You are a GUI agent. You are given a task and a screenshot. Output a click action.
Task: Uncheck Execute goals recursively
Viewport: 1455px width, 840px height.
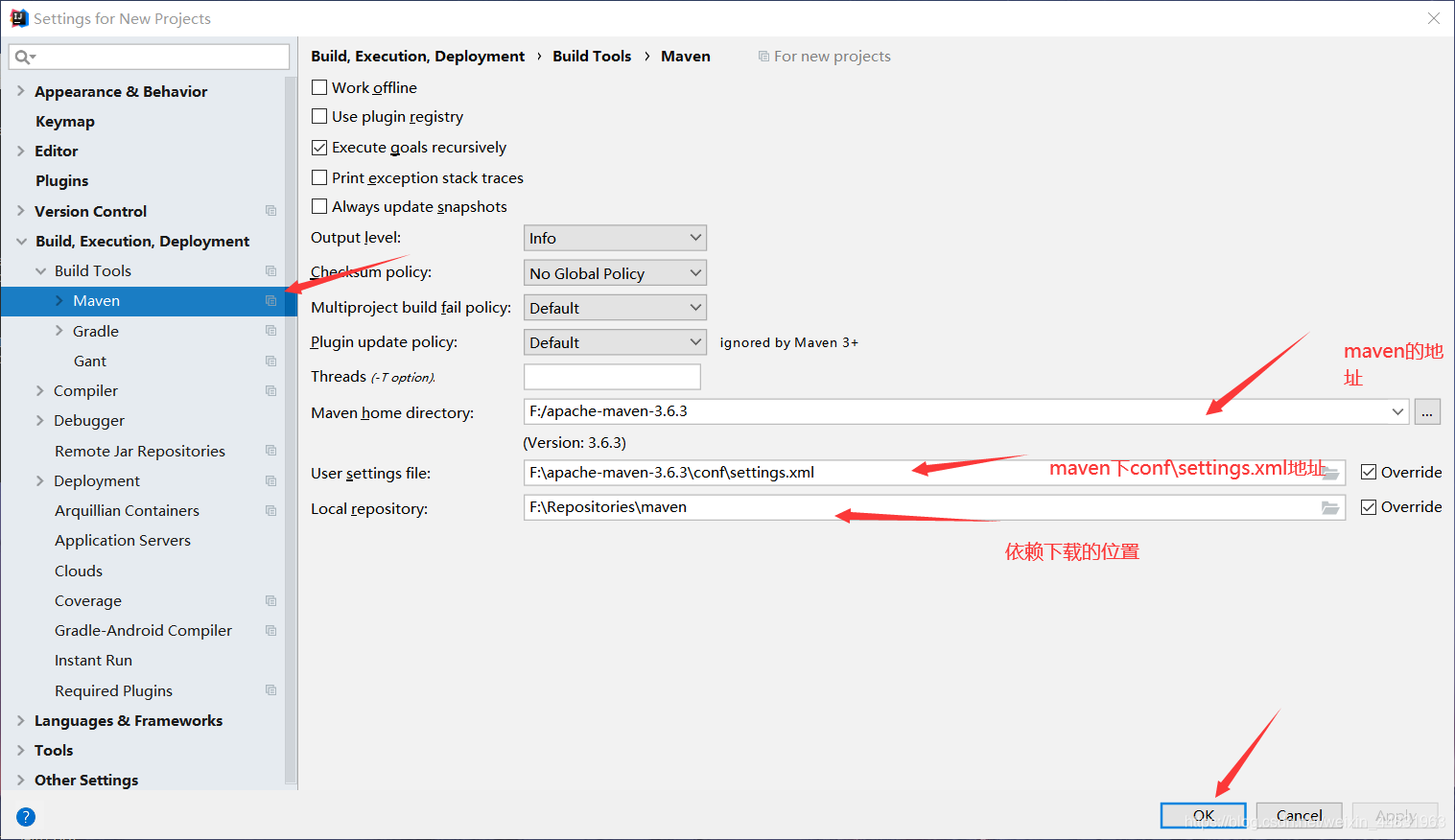click(319, 148)
